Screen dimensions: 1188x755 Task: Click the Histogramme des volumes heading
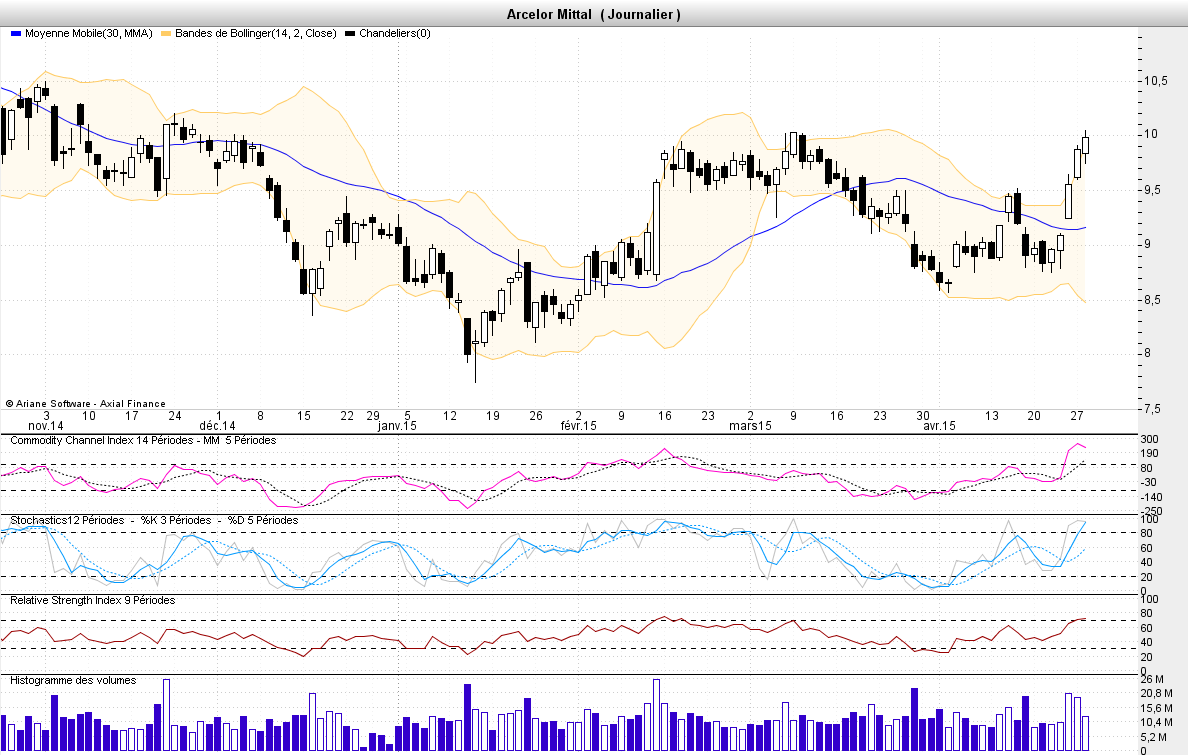[73, 680]
